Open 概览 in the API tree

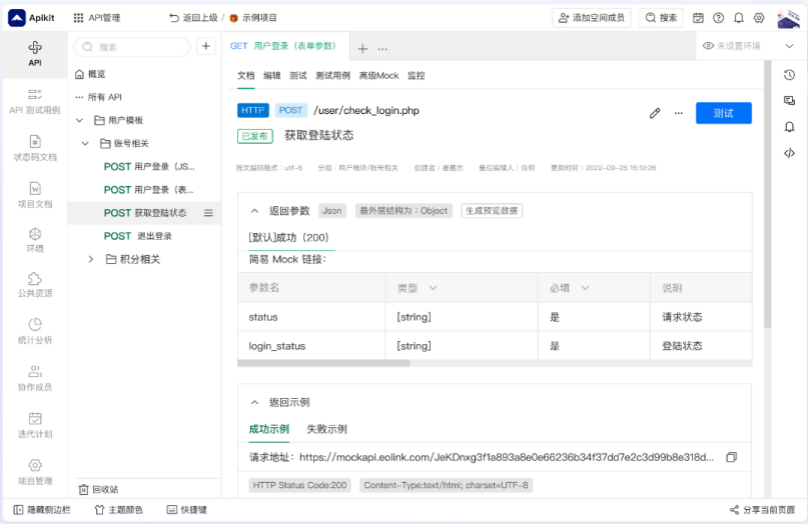click(90, 74)
